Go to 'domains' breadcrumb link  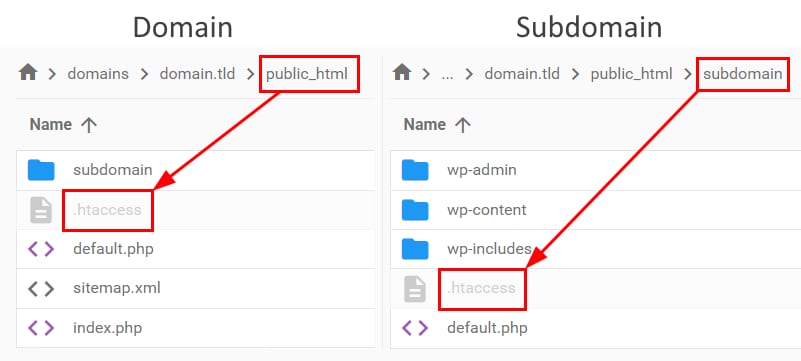[98, 74]
